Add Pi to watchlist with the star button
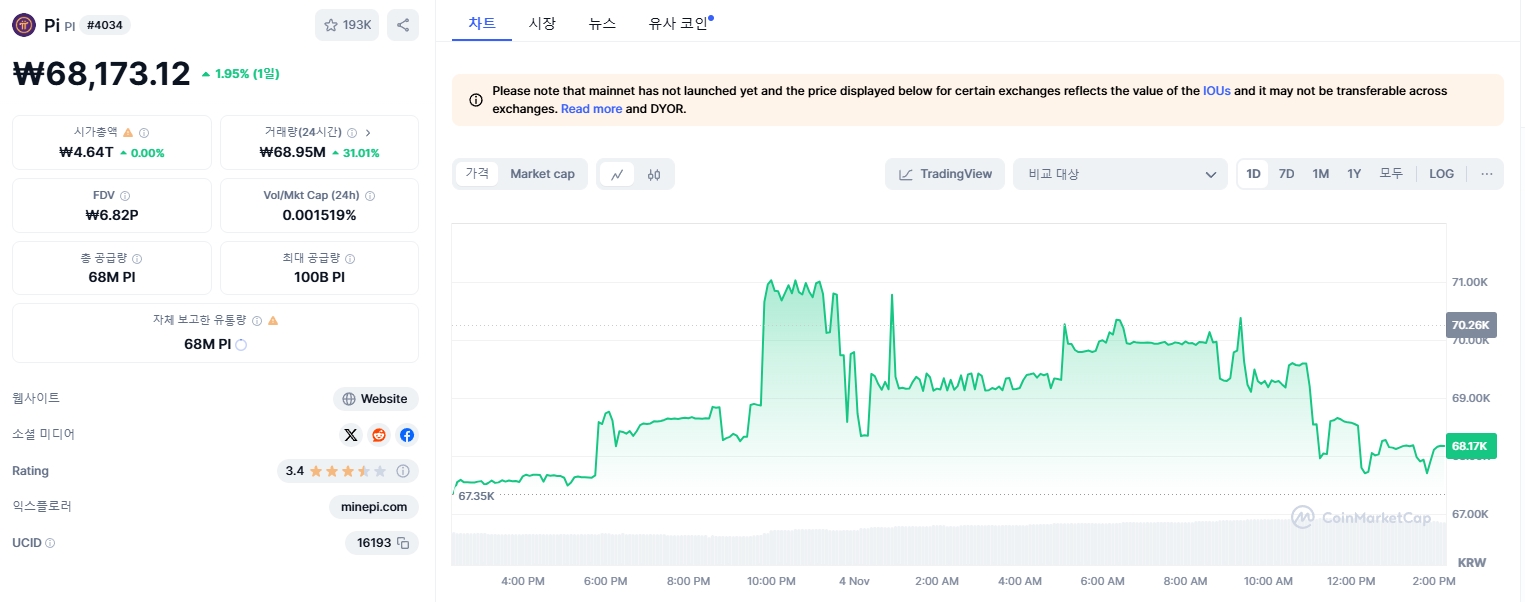Screen dimensions: 1525x602 pyautogui.click(x=347, y=25)
